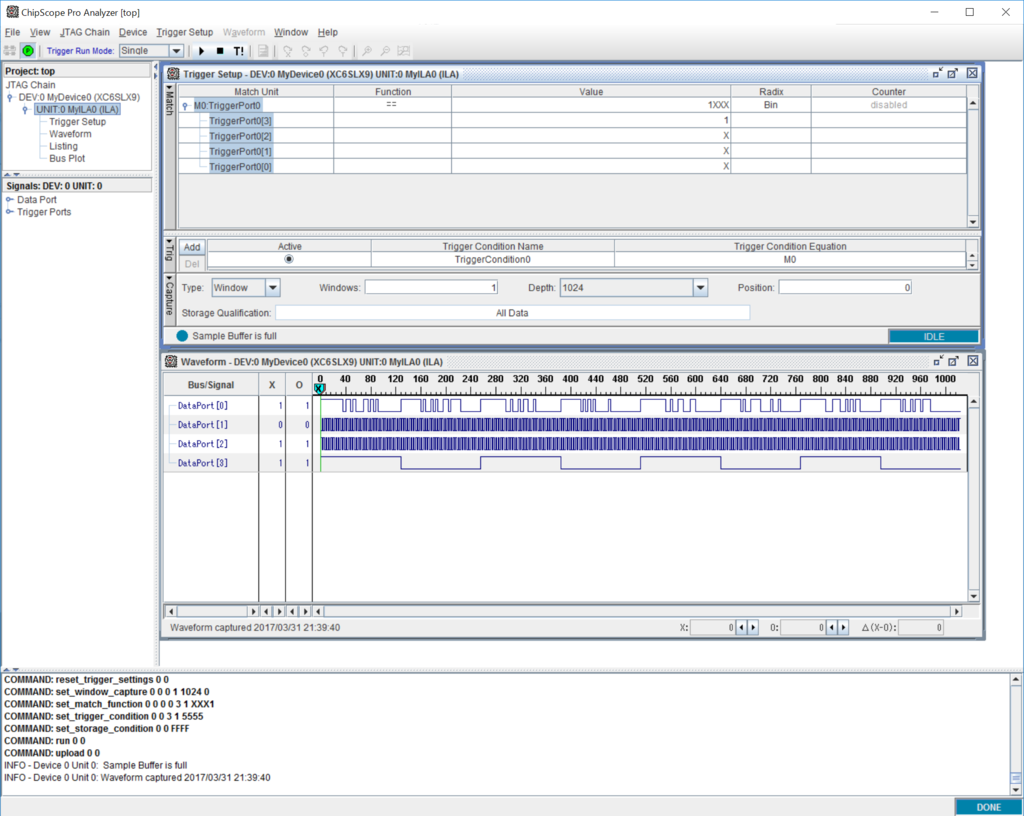Click the zoom fit toolbar icon

coord(404,50)
